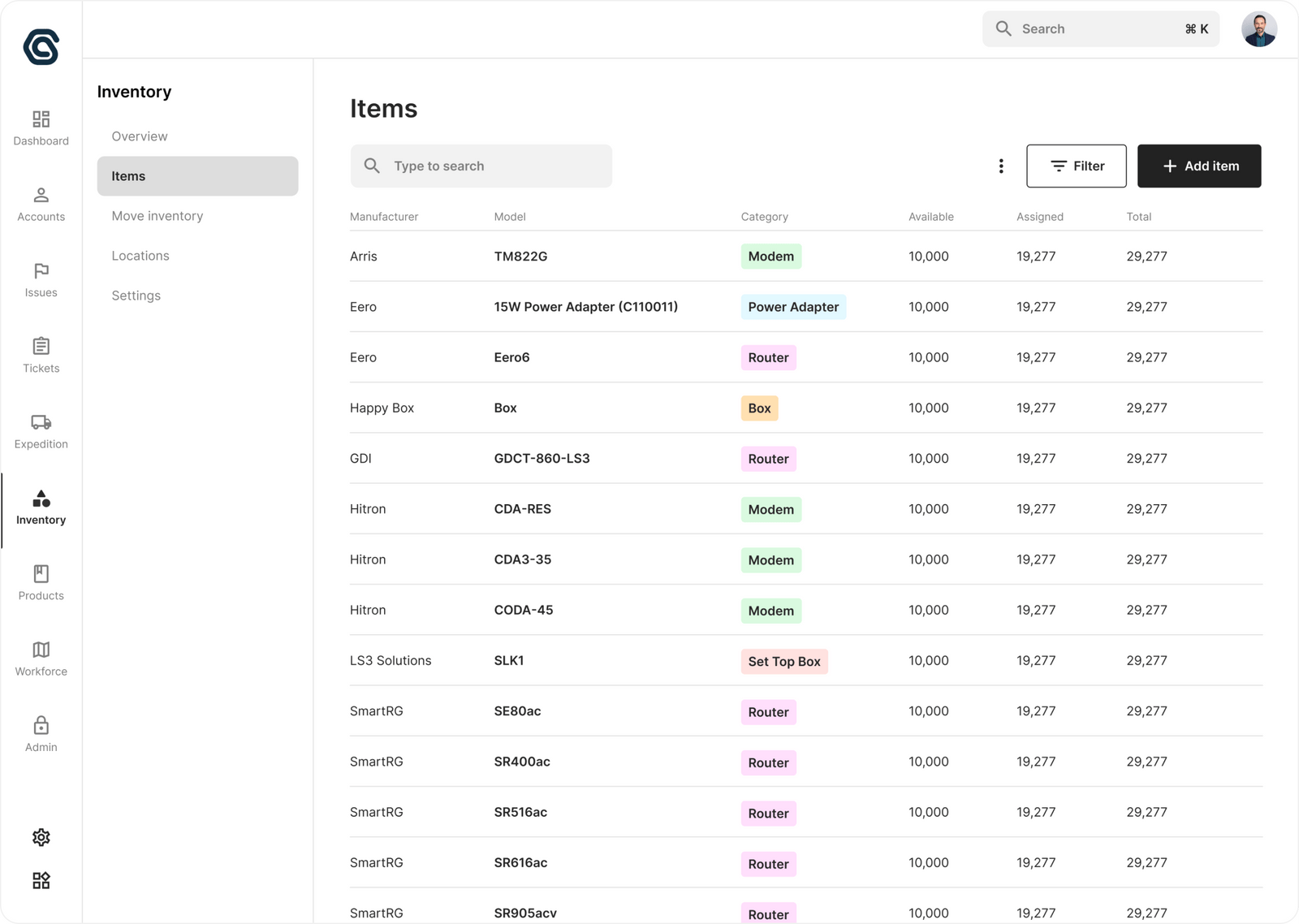
Task: Switch to the Overview inventory tab
Action: tap(139, 136)
